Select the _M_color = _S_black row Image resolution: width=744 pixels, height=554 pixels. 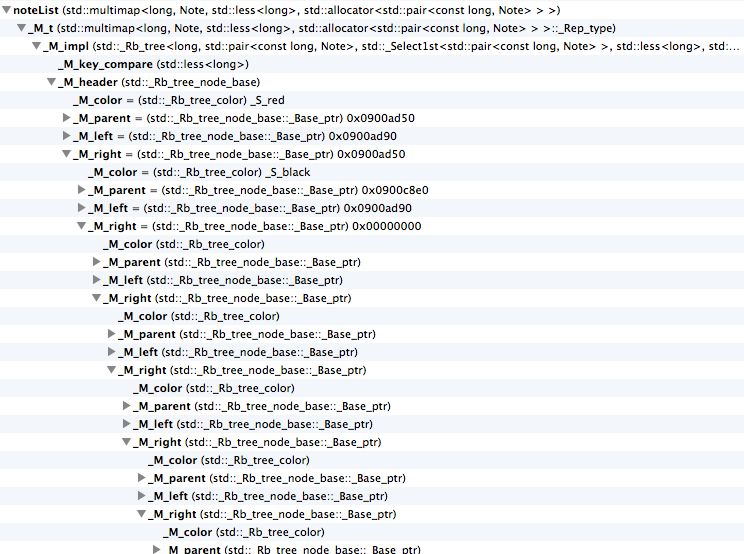tap(372, 172)
